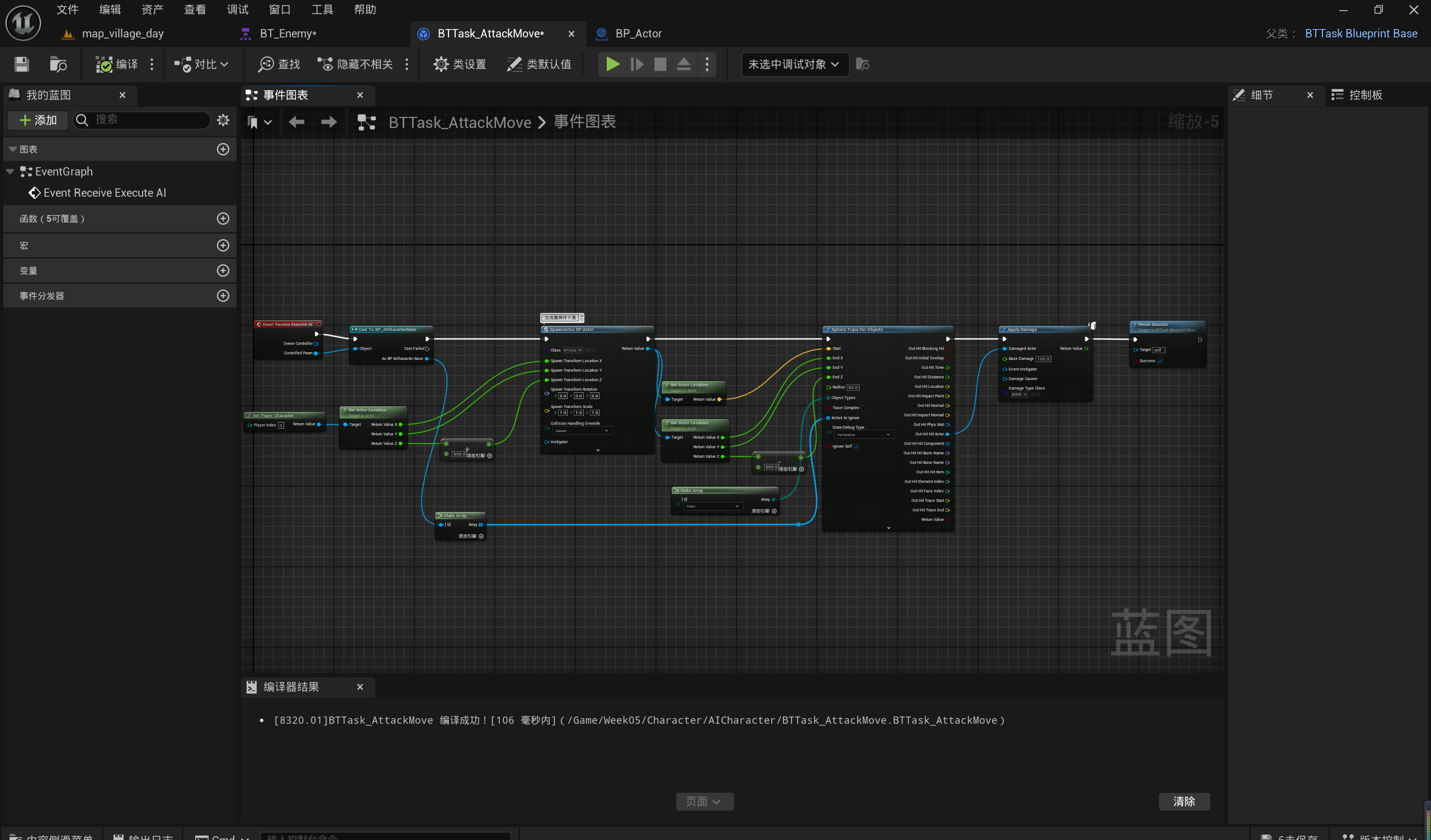Toggle Ignore Self checkbox on Sphere Trace
1431x840 pixels.
[x=856, y=447]
